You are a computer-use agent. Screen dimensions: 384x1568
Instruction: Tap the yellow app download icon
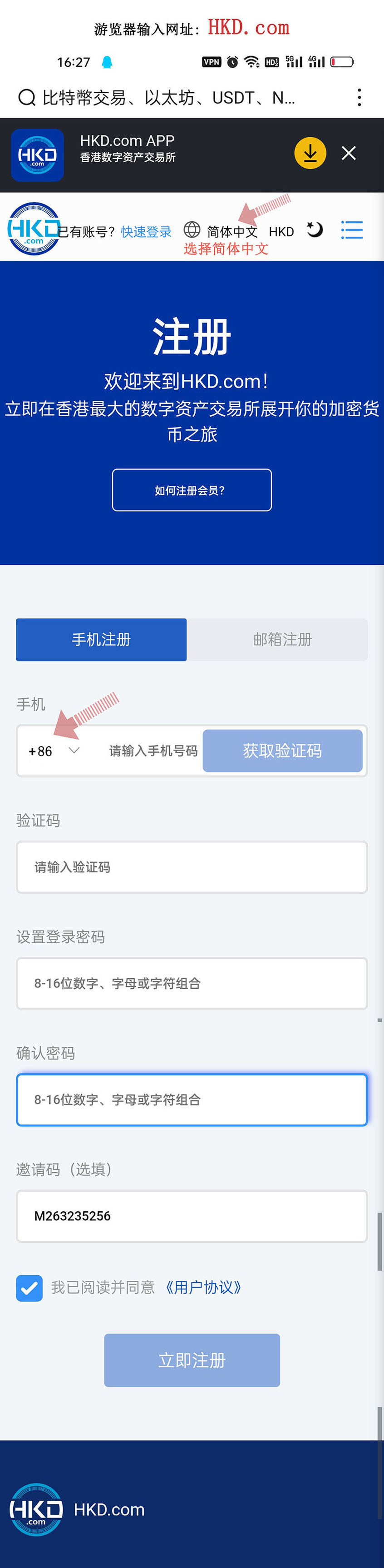310,154
